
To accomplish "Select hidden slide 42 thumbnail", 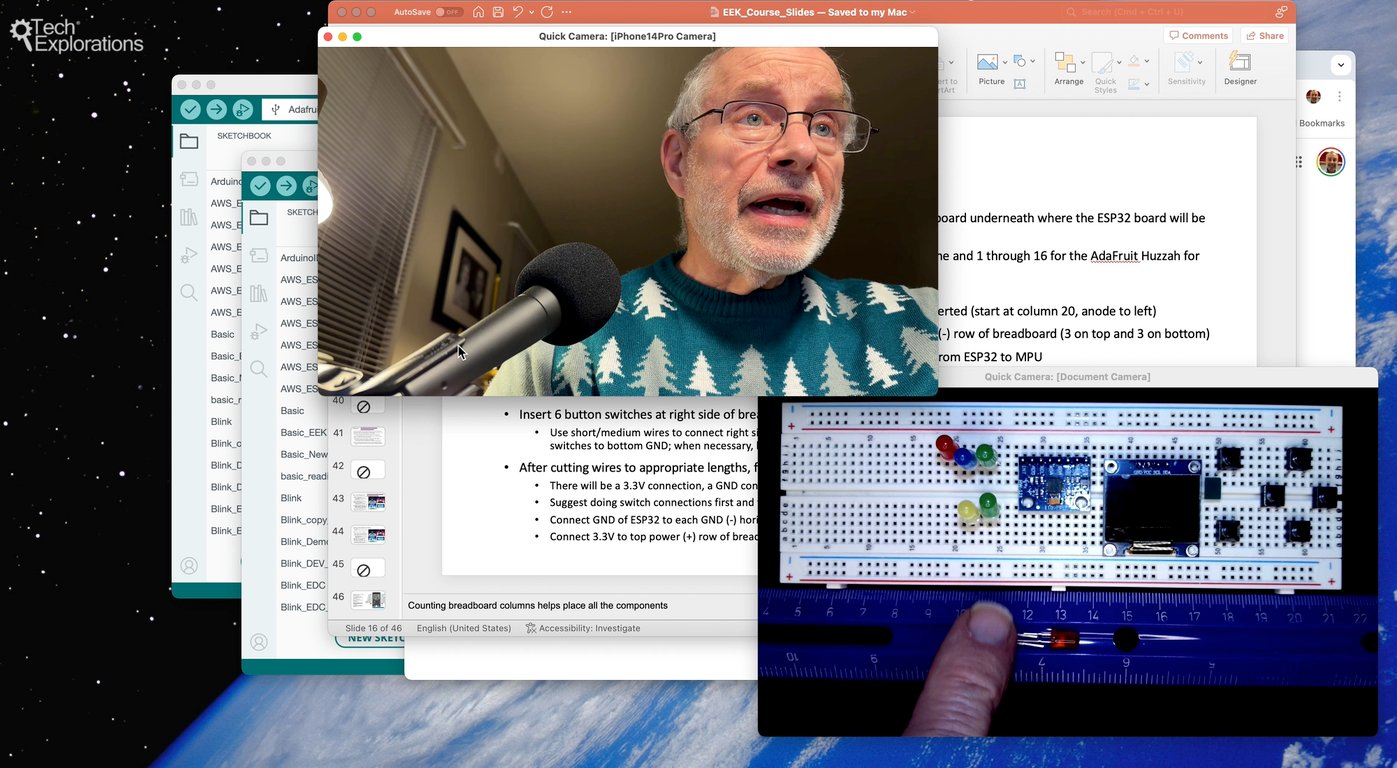I will coord(367,469).
